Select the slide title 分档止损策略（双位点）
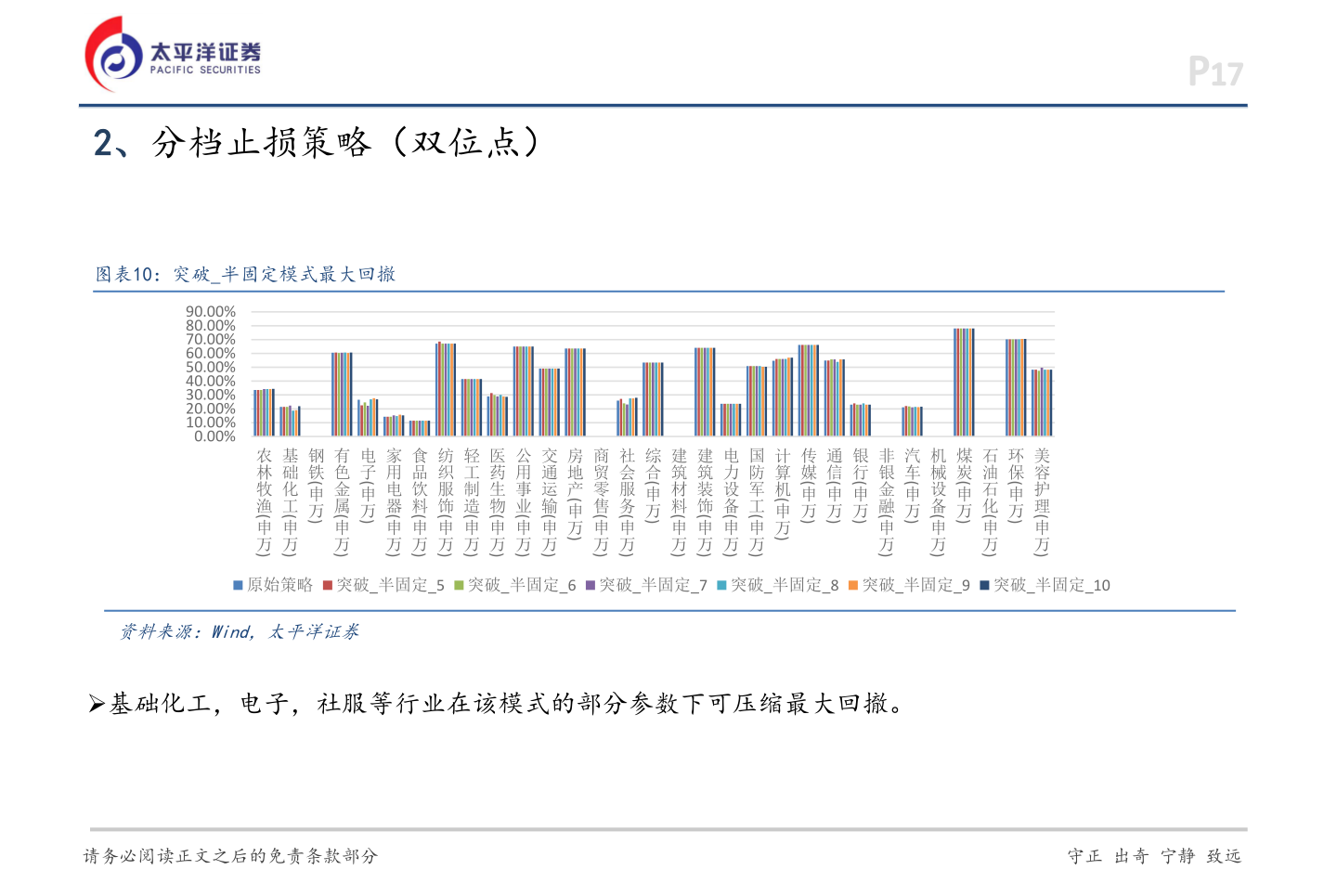The width and height of the screenshot is (1337, 896). point(316,142)
